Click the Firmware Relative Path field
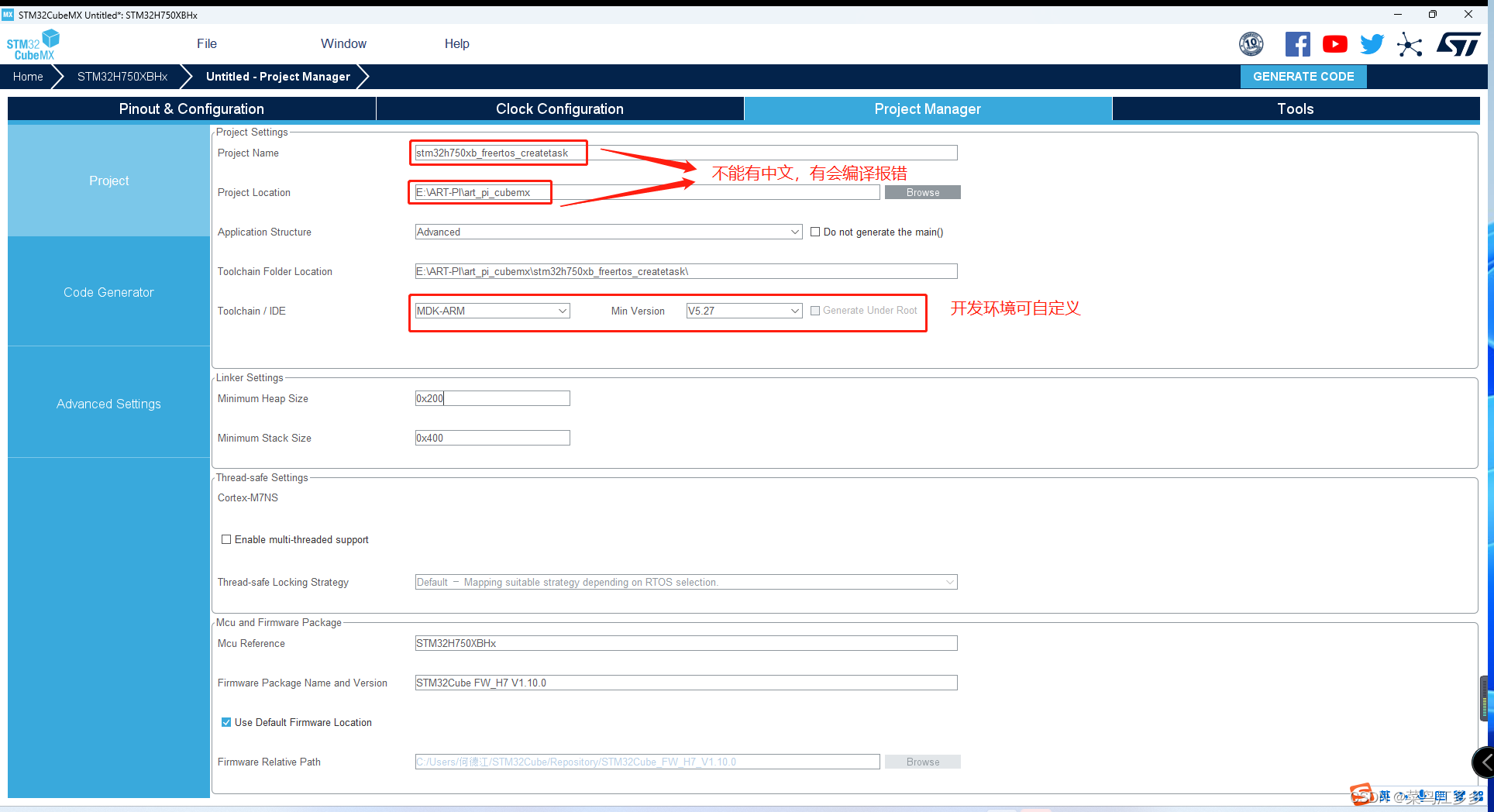Viewport: 1494px width, 812px height. [x=647, y=762]
